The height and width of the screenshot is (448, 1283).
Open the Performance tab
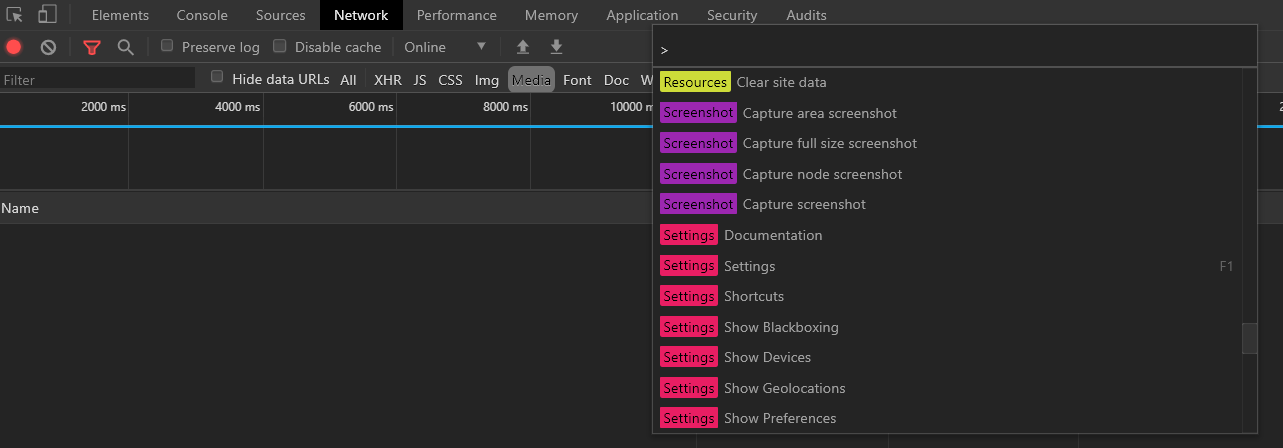456,15
